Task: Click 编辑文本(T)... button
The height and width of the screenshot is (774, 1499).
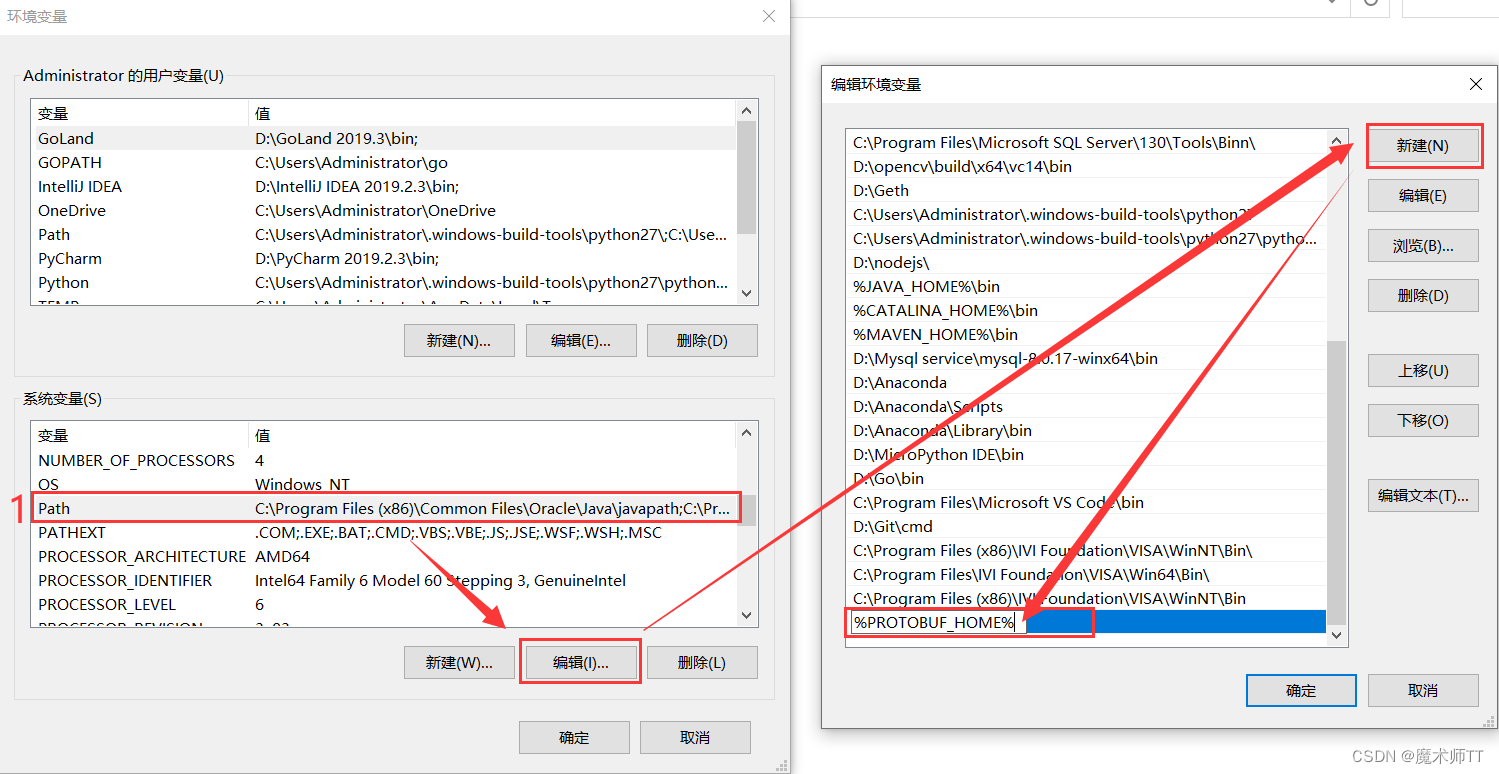Action: point(1423,496)
